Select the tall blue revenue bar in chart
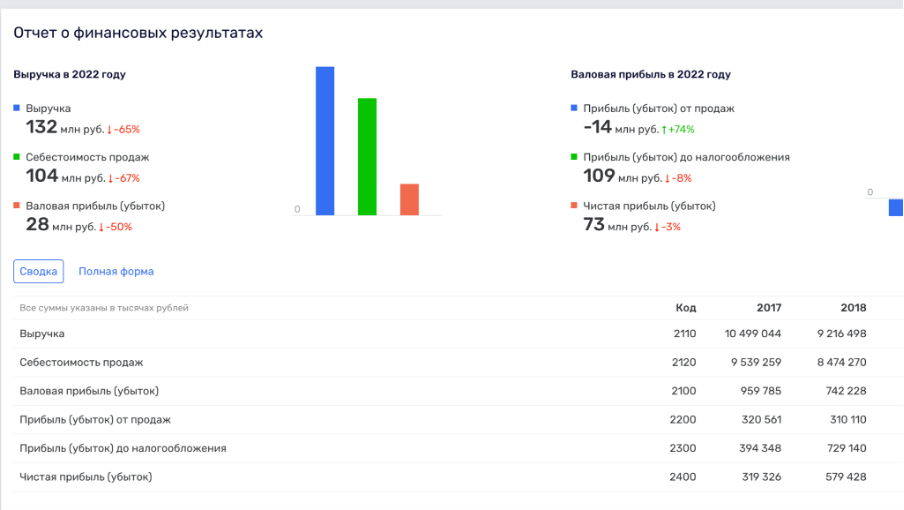The image size is (904, 510). [325, 140]
